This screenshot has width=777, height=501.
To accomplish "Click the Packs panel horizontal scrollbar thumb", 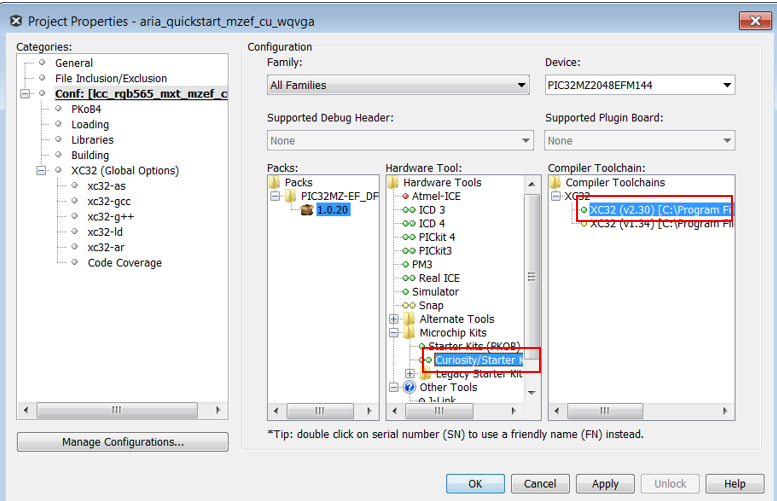I will coord(320,411).
